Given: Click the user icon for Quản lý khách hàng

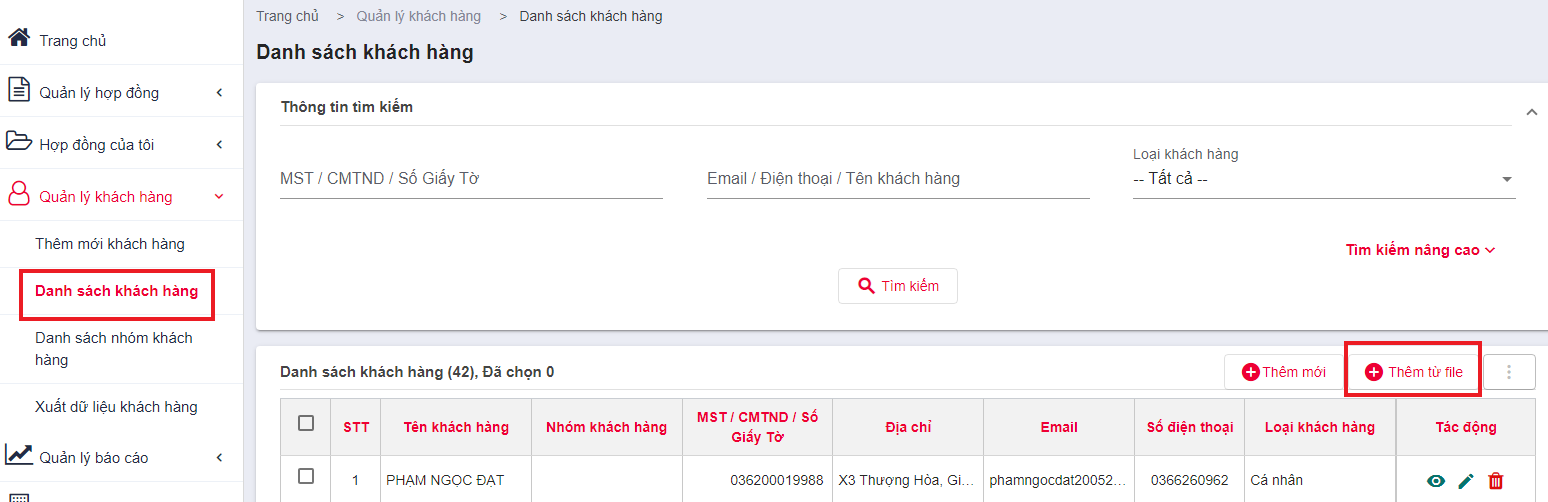Looking at the screenshot, I should point(18,195).
